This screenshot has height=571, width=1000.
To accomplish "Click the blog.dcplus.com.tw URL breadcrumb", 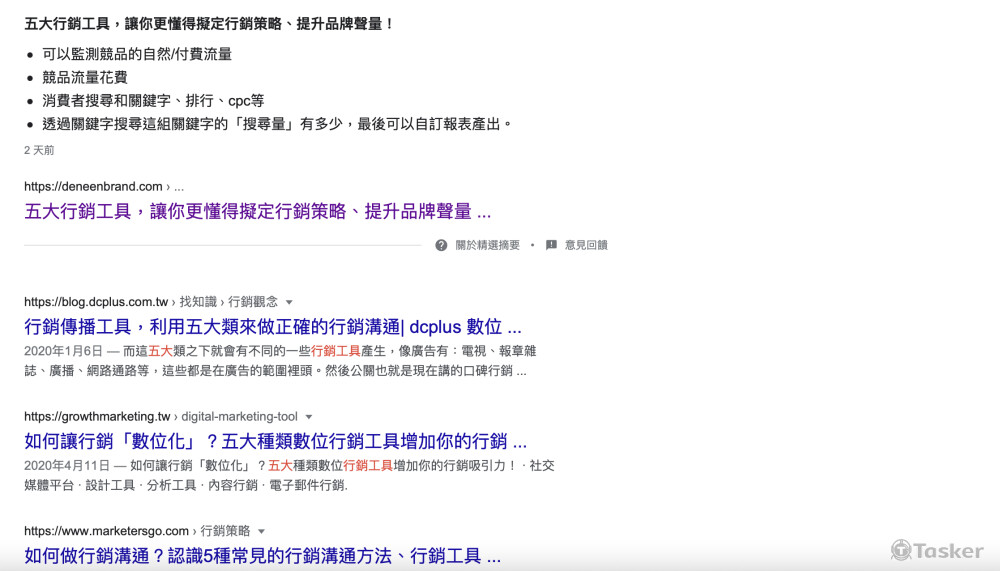I will point(97,302).
